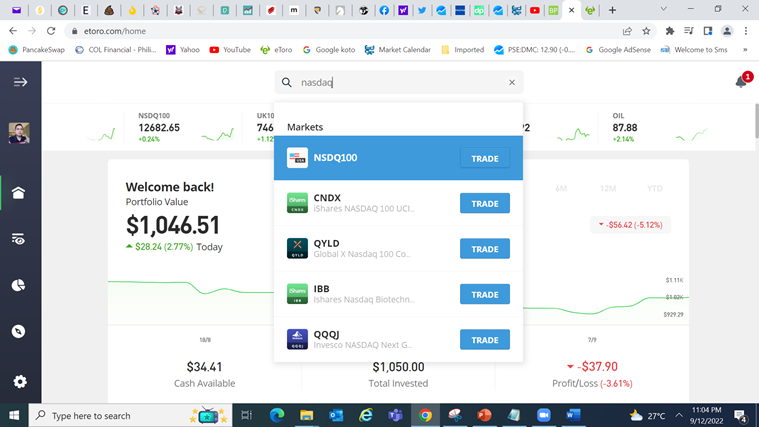Switch to the Facebook tab
The image size is (759, 427).
(384, 10)
